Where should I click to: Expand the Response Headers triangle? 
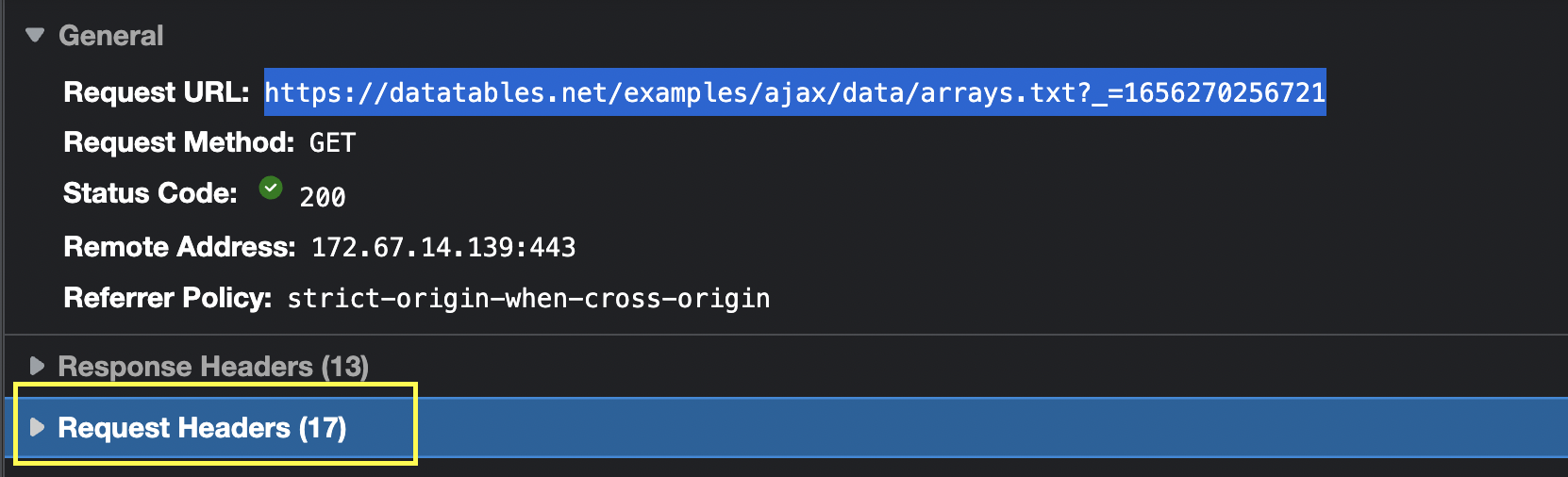pyautogui.click(x=37, y=366)
